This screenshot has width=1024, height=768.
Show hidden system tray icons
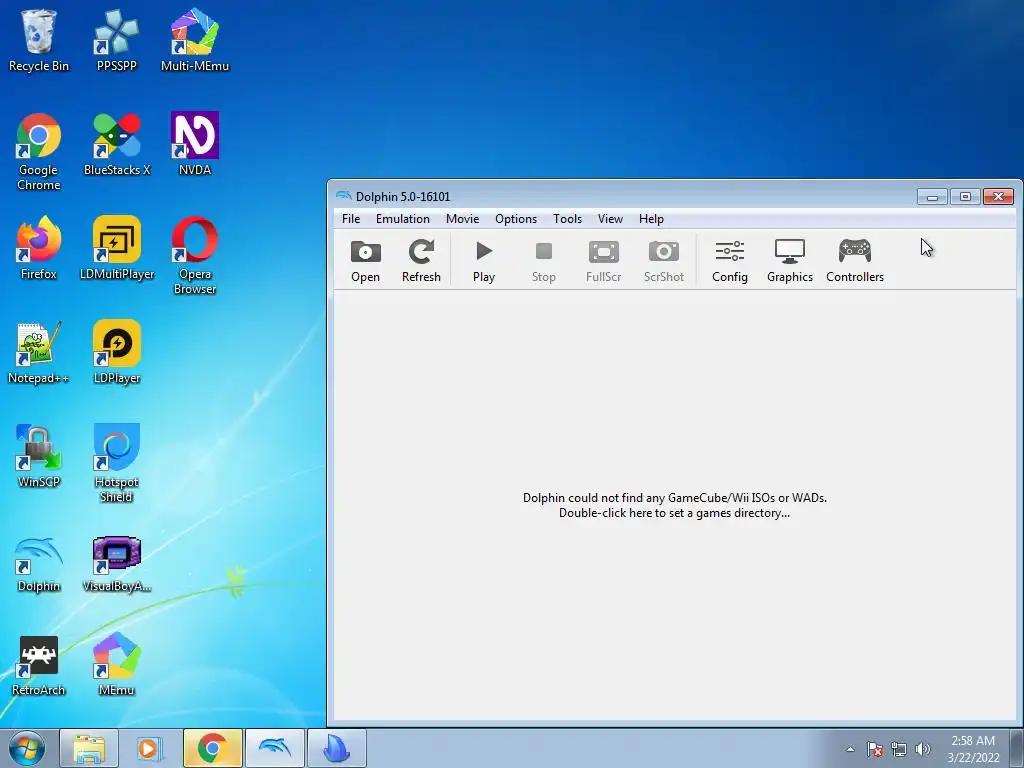850,749
